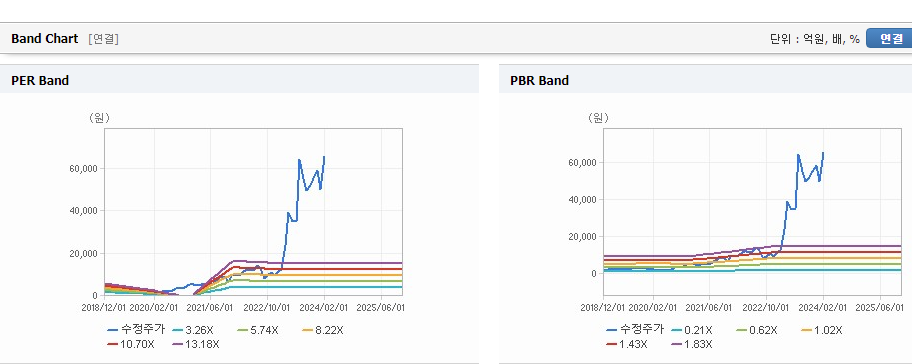Screen dimensions: 912x364
Task: Toggle 10.70X legend series in PER Band
Action: (131, 344)
